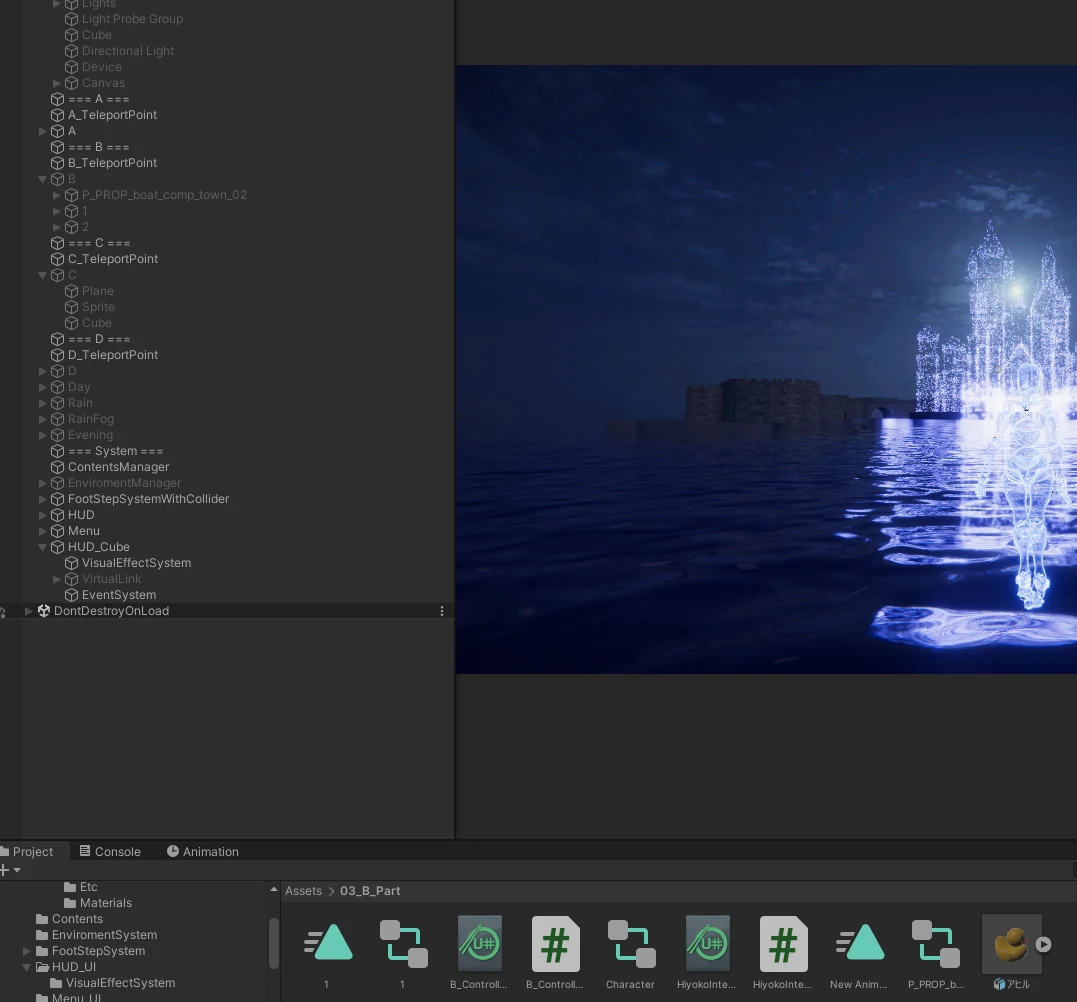Expand the Day object
The height and width of the screenshot is (1002, 1077).
coord(43,387)
